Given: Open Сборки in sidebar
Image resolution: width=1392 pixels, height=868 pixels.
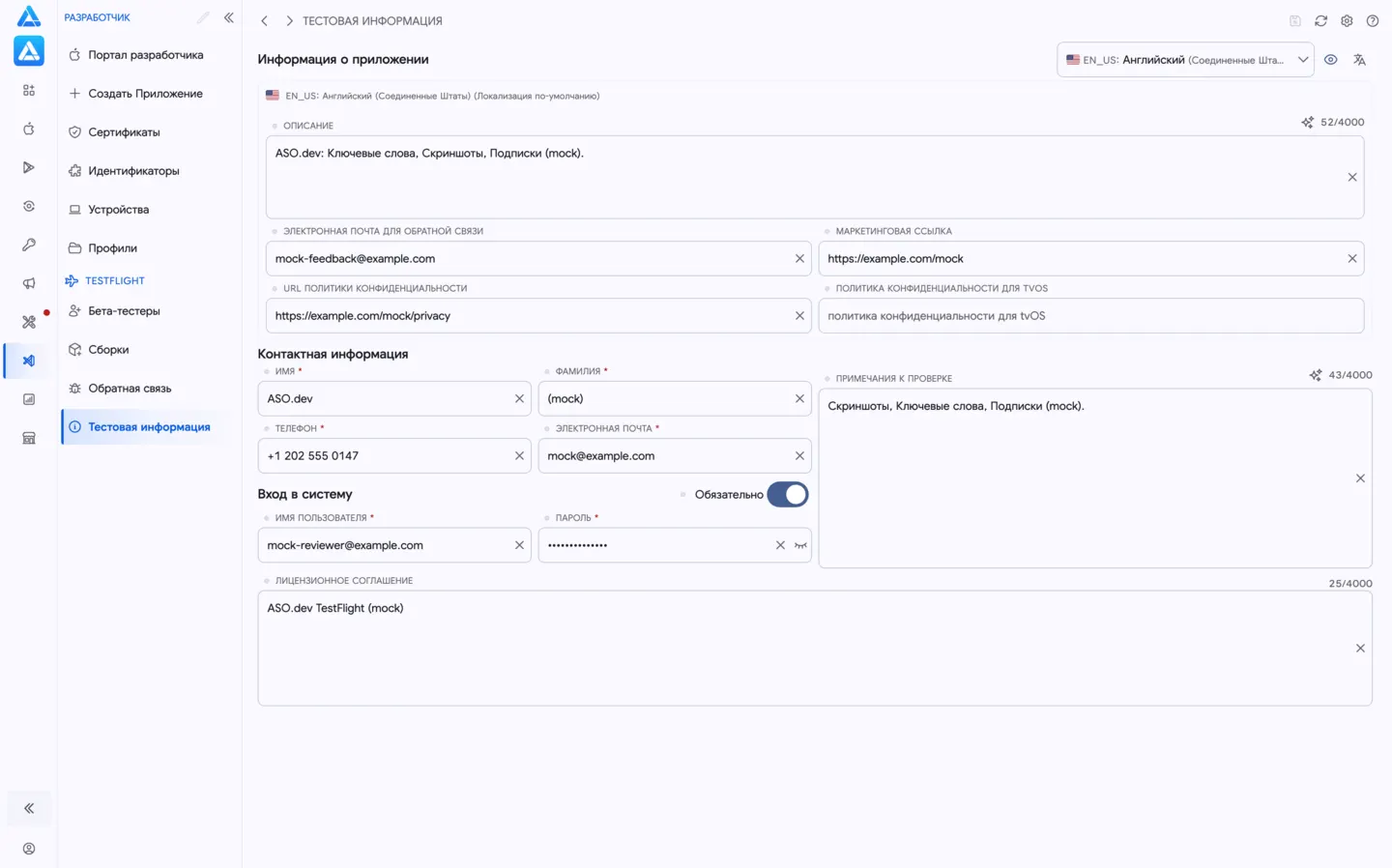Looking at the screenshot, I should (x=108, y=350).
